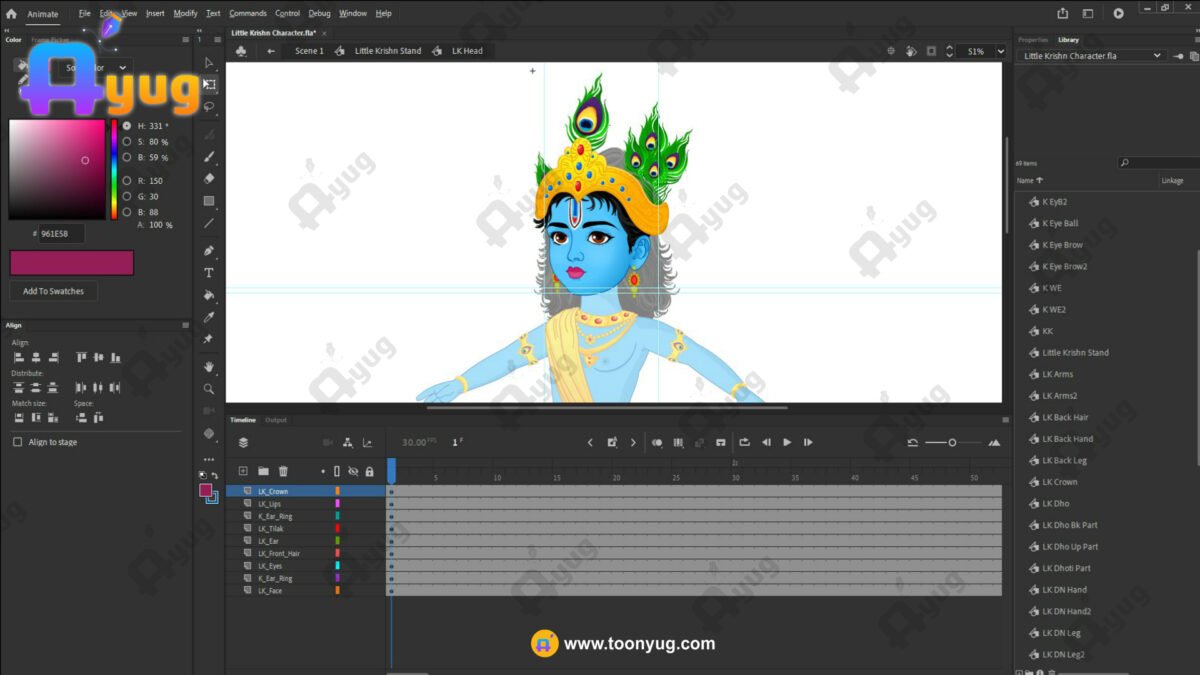Switch to the Properties tab
Image resolution: width=1200 pixels, height=675 pixels.
tap(1033, 40)
